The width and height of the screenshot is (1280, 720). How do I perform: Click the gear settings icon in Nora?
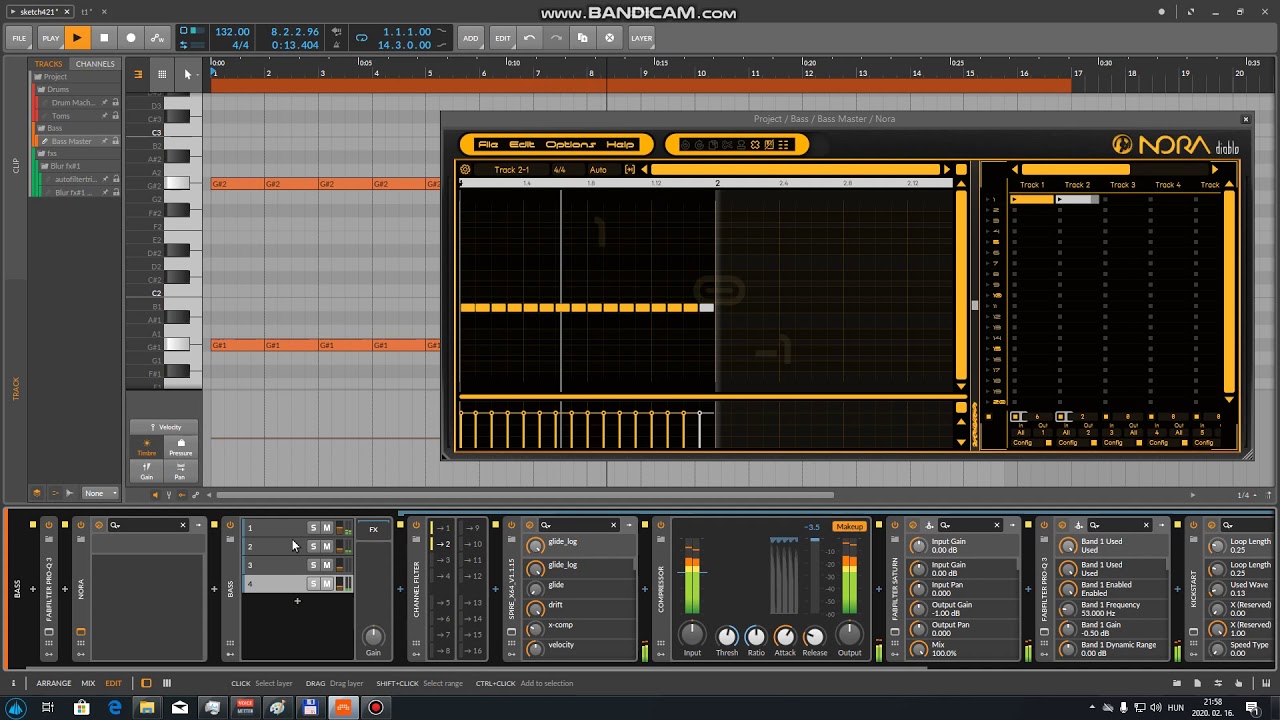[465, 170]
